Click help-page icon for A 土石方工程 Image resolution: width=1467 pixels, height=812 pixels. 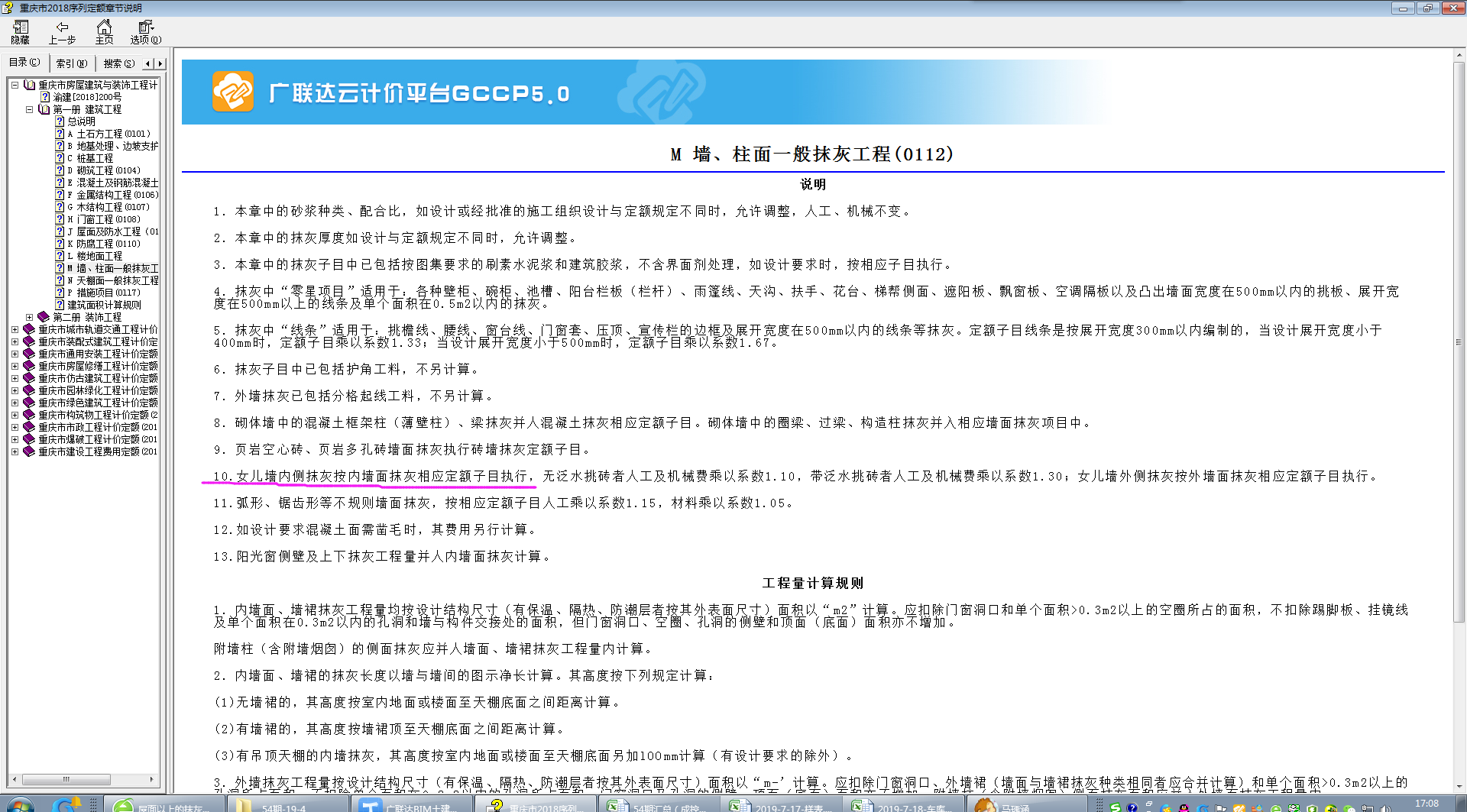coord(60,134)
